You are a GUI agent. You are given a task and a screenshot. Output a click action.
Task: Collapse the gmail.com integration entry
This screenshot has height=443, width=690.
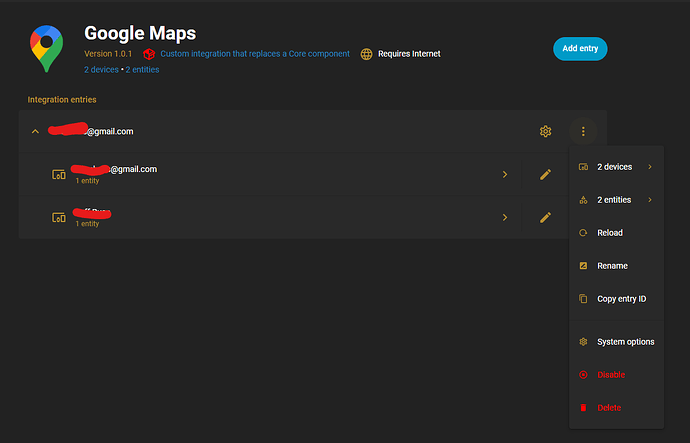[36, 132]
